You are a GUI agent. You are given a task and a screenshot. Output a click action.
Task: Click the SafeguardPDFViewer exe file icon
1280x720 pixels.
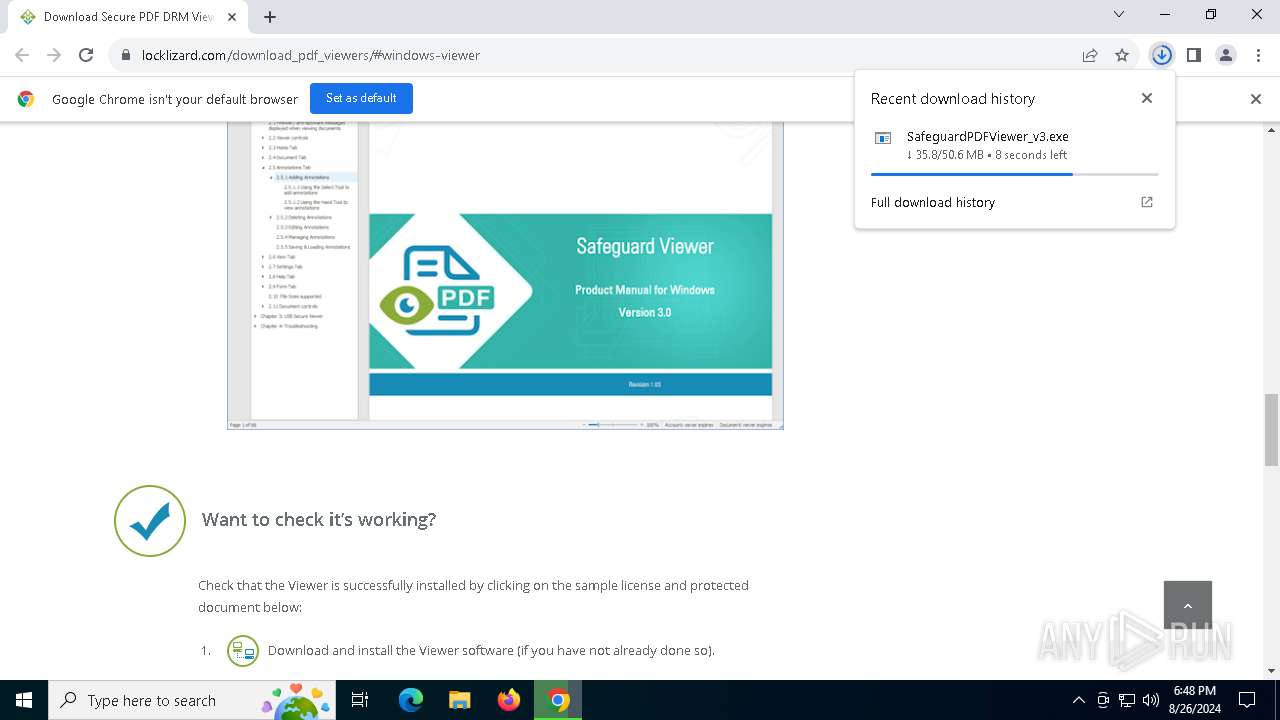click(883, 138)
